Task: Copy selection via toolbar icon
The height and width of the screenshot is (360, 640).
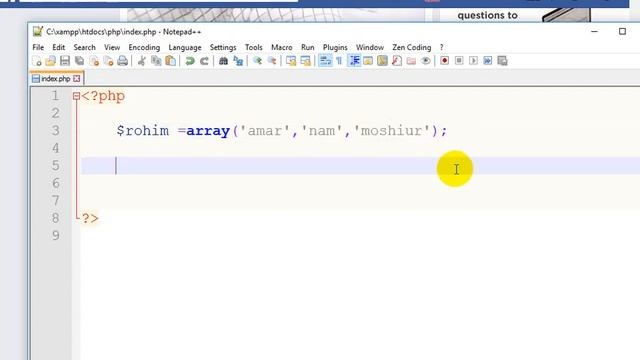Action: pyautogui.click(x=156, y=61)
